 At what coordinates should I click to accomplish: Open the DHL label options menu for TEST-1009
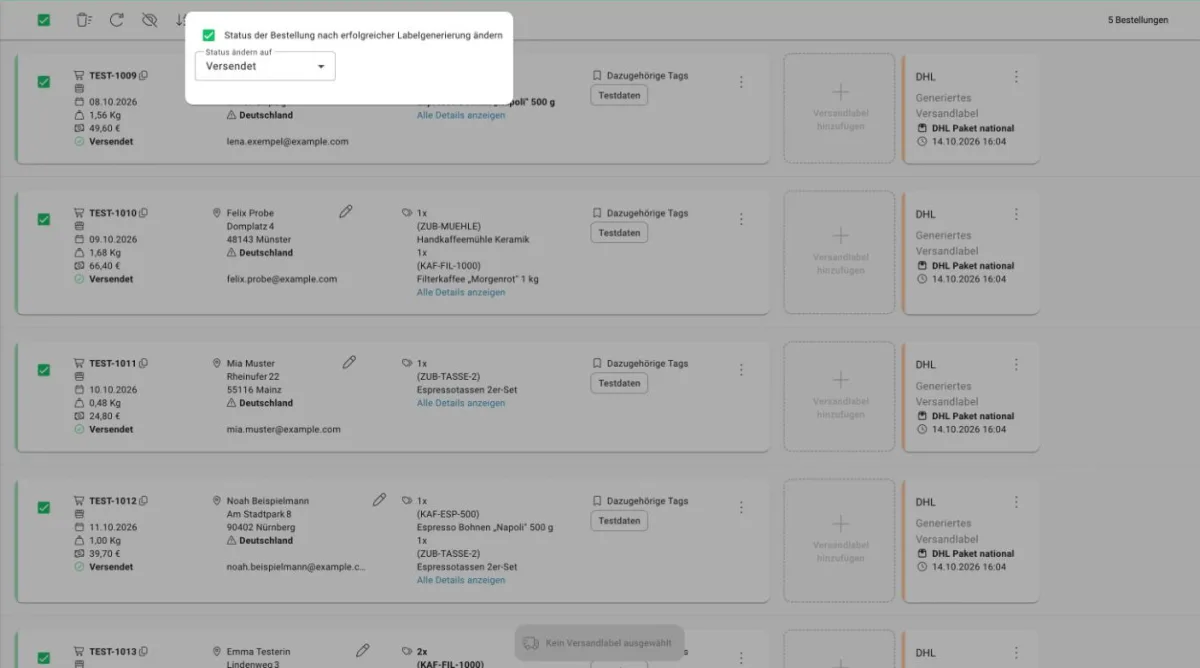click(x=1016, y=77)
